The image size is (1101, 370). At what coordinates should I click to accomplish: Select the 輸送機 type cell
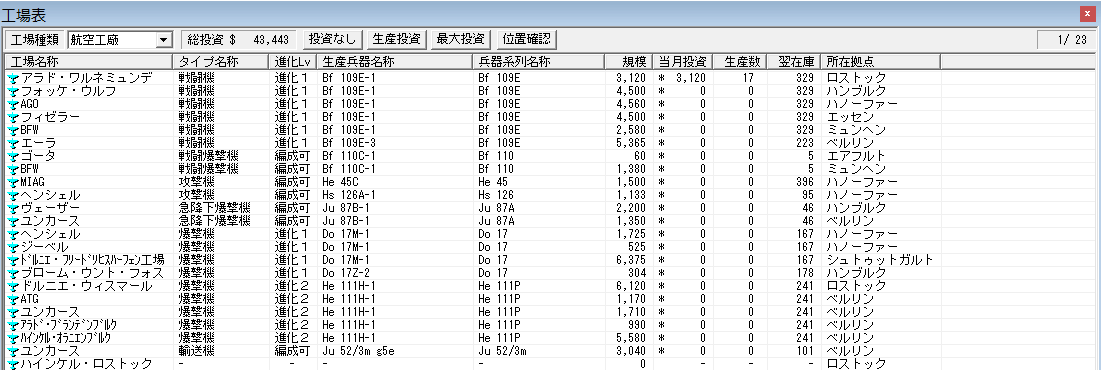coord(196,351)
